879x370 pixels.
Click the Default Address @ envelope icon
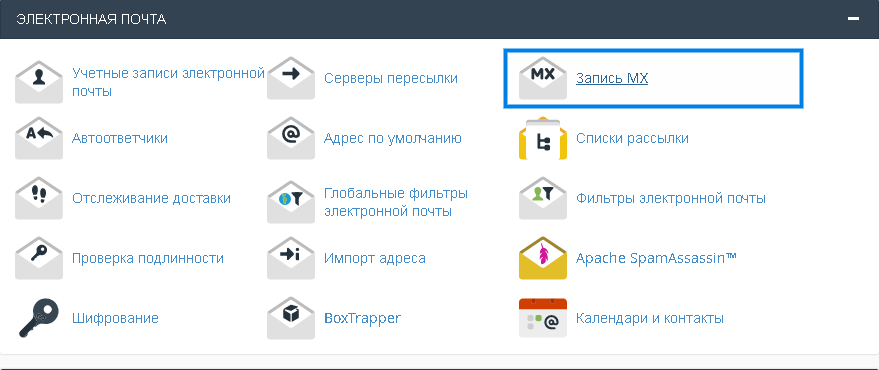(x=290, y=138)
